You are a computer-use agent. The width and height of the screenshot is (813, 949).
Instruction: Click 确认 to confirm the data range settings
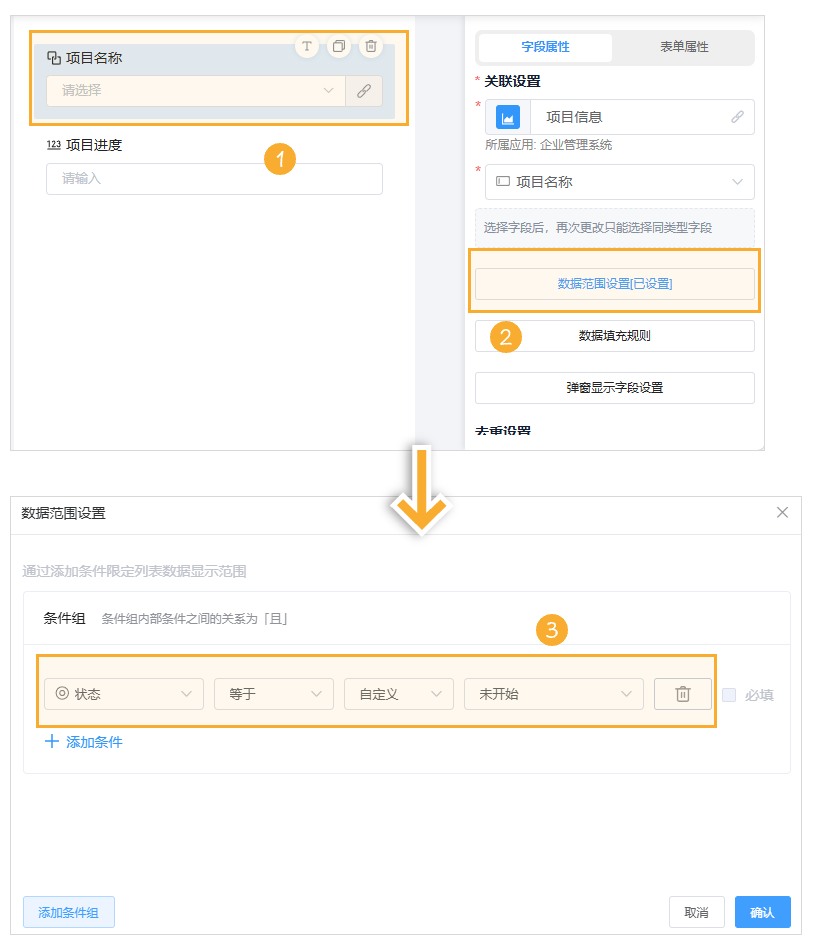[762, 912]
